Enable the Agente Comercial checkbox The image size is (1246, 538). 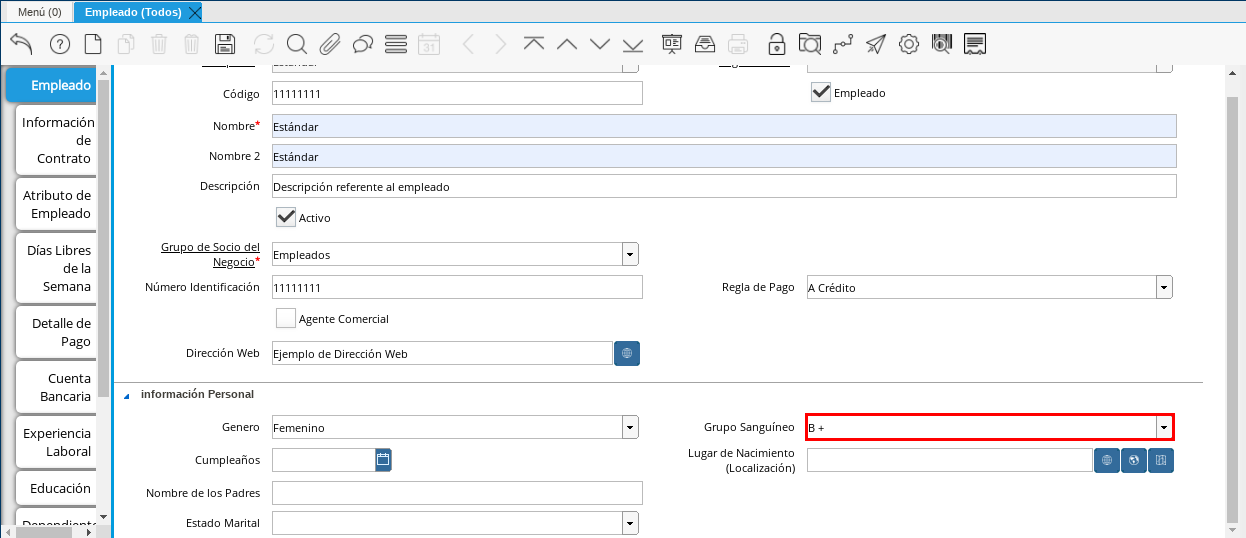tap(286, 318)
